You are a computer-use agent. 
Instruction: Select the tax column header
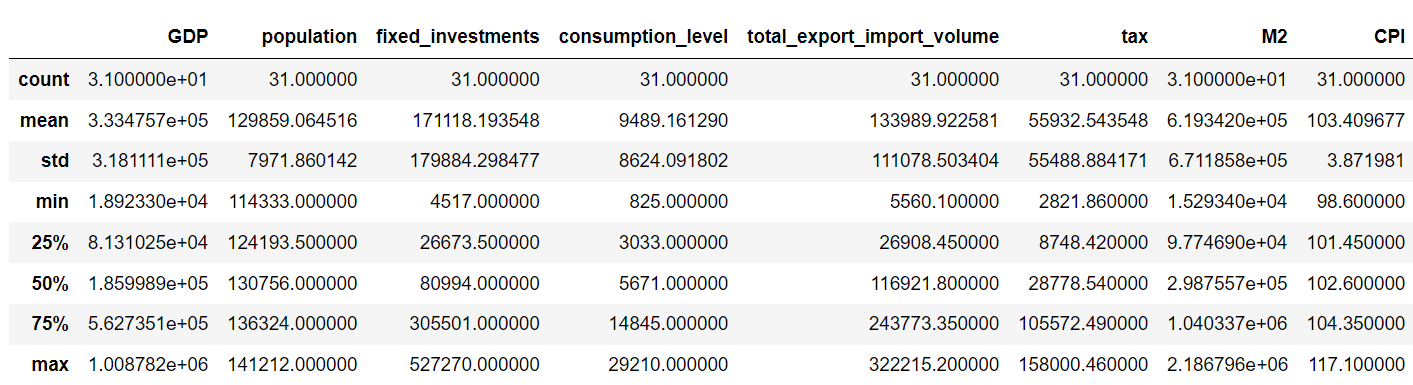pyautogui.click(x=1135, y=37)
